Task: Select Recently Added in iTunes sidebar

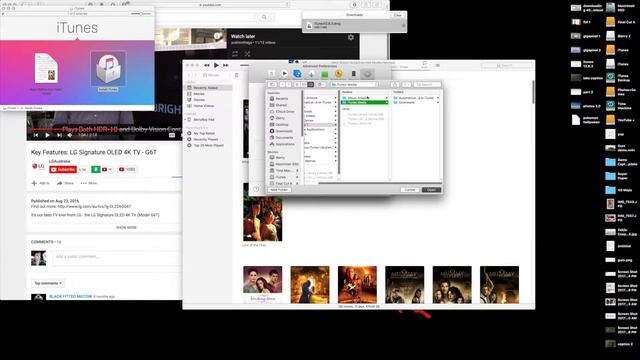Action: pos(209,88)
